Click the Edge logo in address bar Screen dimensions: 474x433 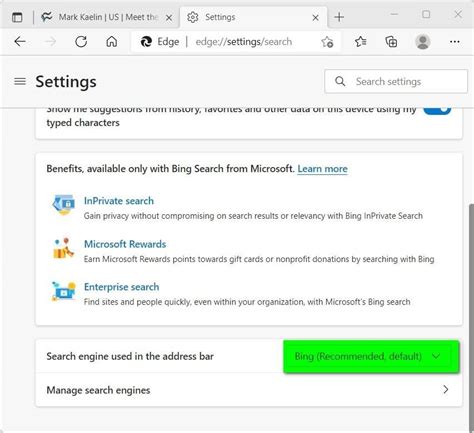(x=146, y=42)
